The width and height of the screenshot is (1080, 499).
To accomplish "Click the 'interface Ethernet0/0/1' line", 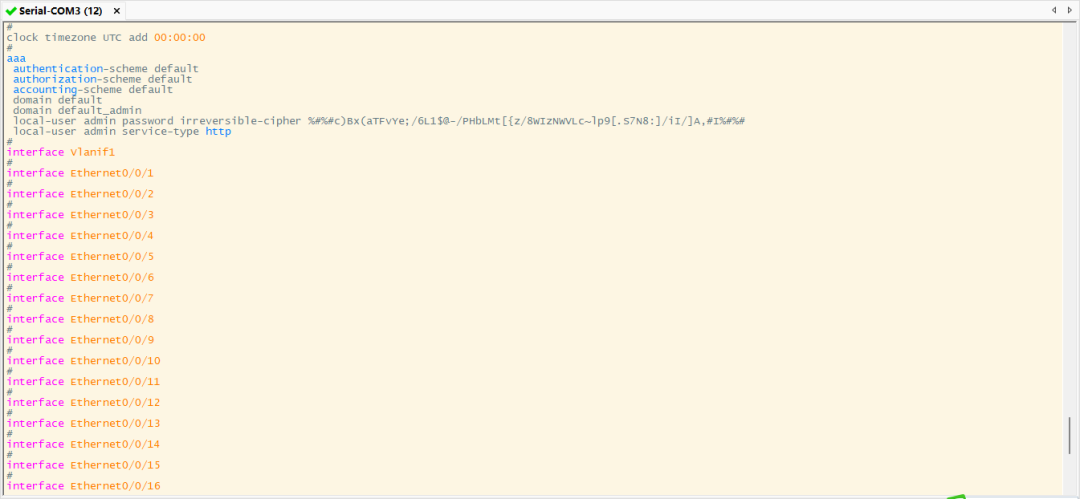I will (x=80, y=173).
